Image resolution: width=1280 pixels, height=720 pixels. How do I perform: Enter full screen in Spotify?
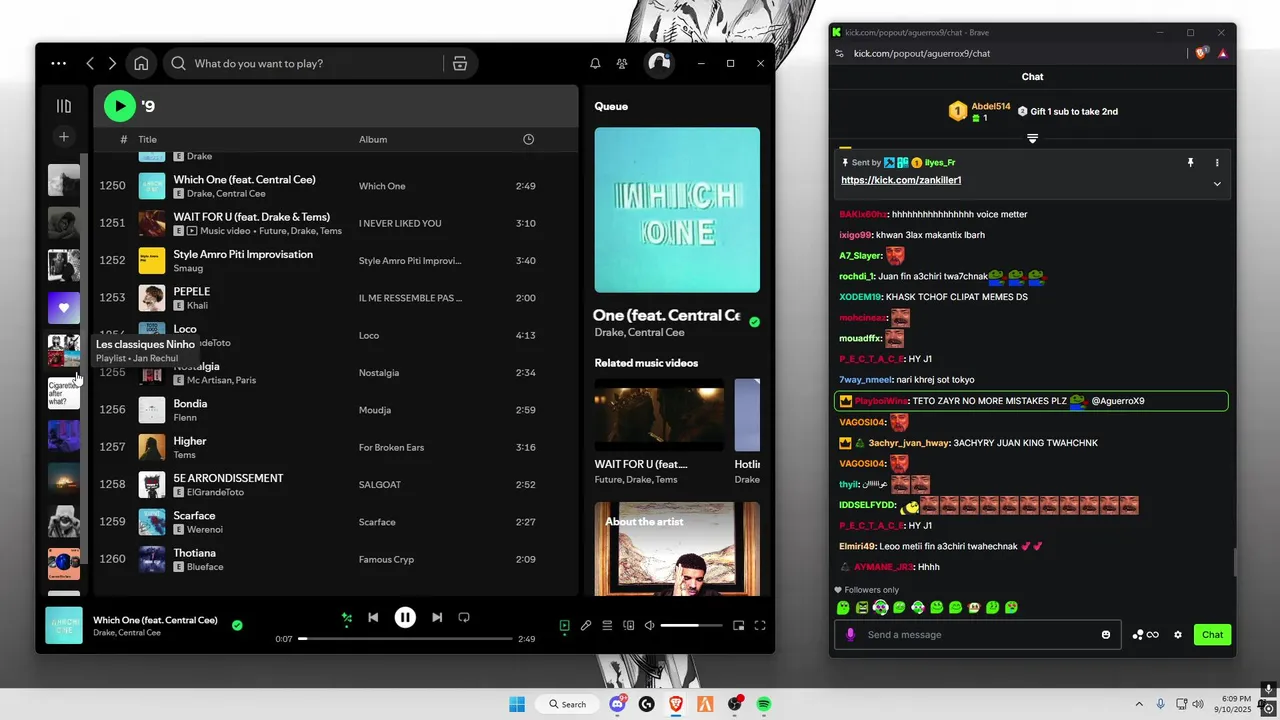(x=760, y=626)
